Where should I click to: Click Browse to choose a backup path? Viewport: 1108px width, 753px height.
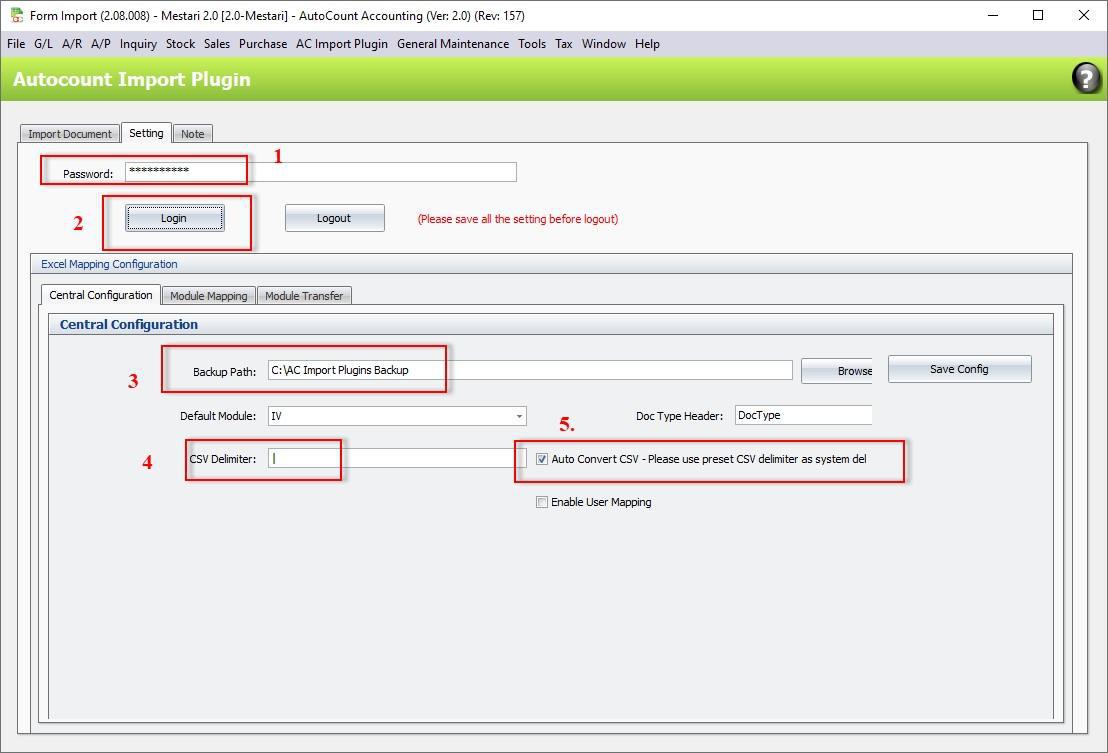point(840,370)
